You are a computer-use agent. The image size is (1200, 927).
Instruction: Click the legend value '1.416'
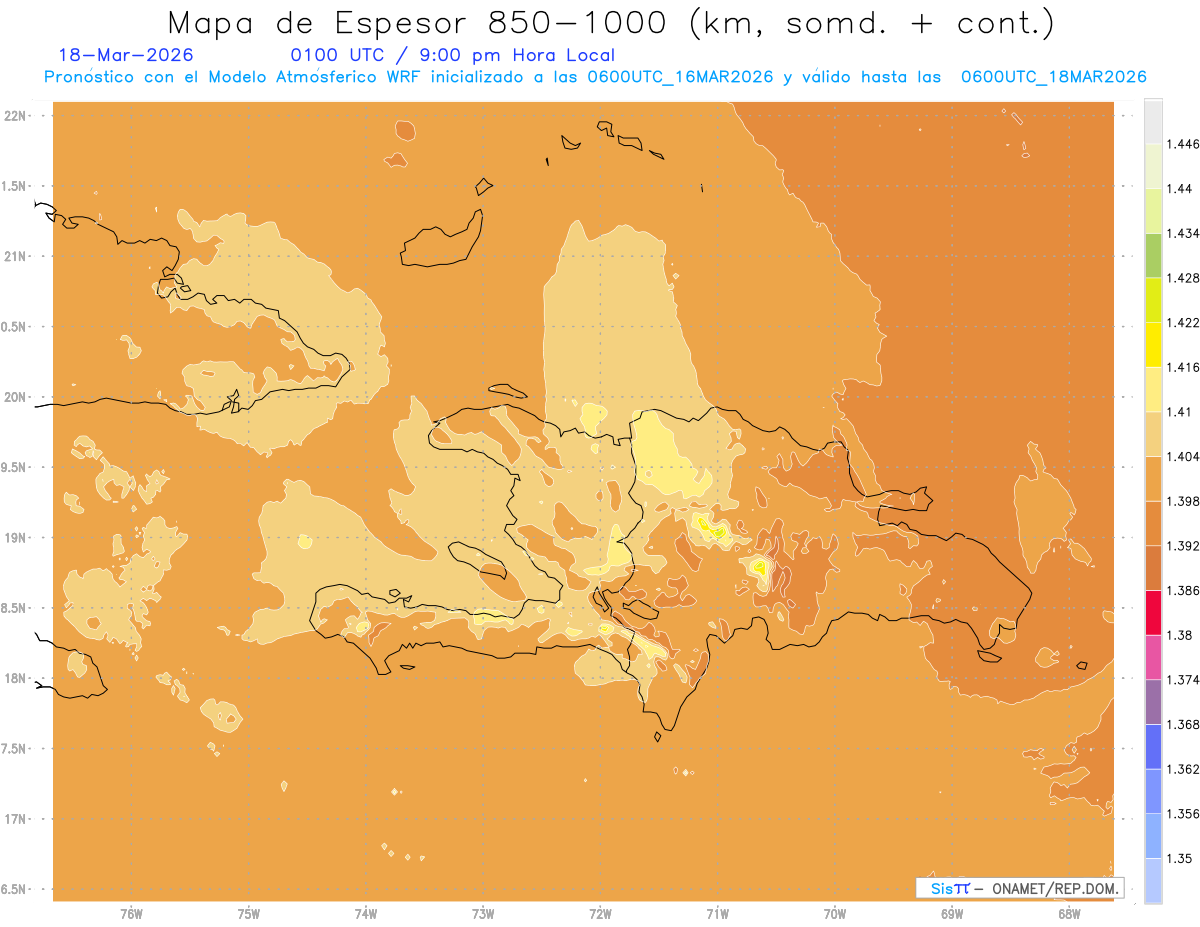point(1184,367)
